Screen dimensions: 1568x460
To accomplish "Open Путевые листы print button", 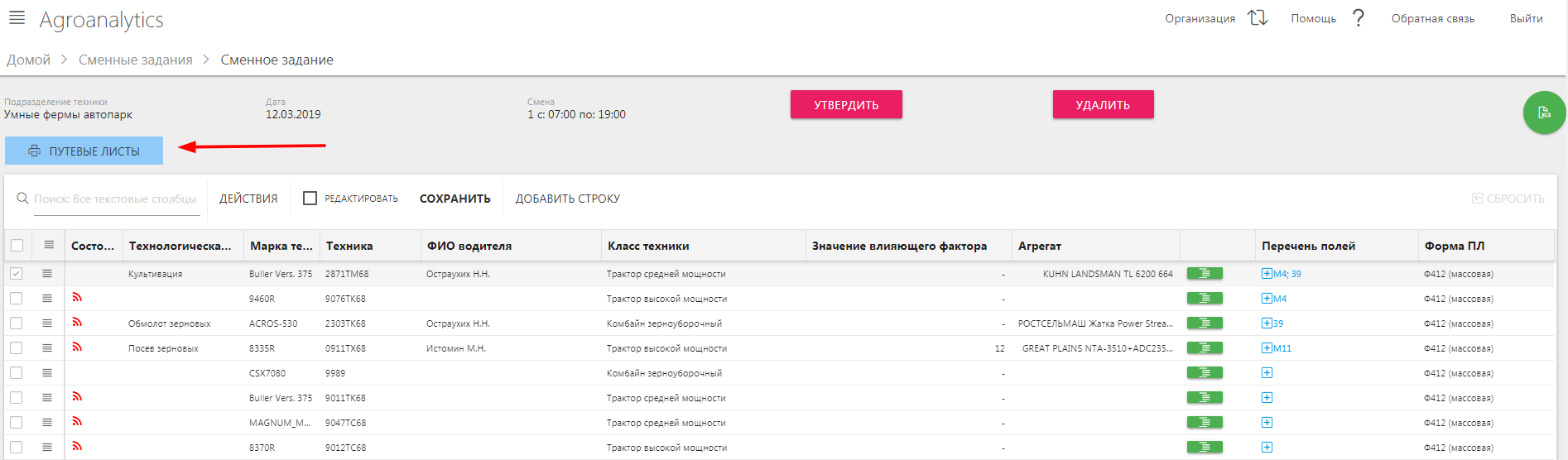I will coord(84,151).
